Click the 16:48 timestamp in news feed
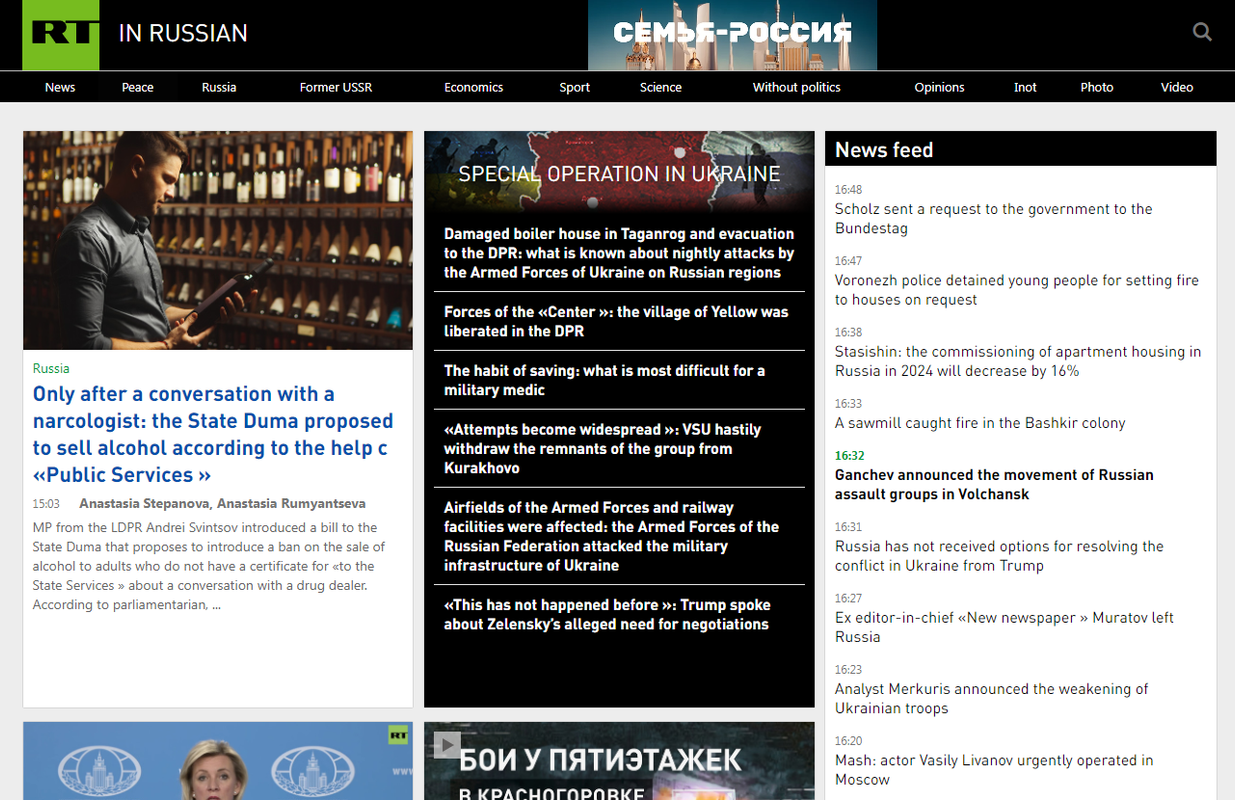This screenshot has height=800, width=1235. coord(848,189)
